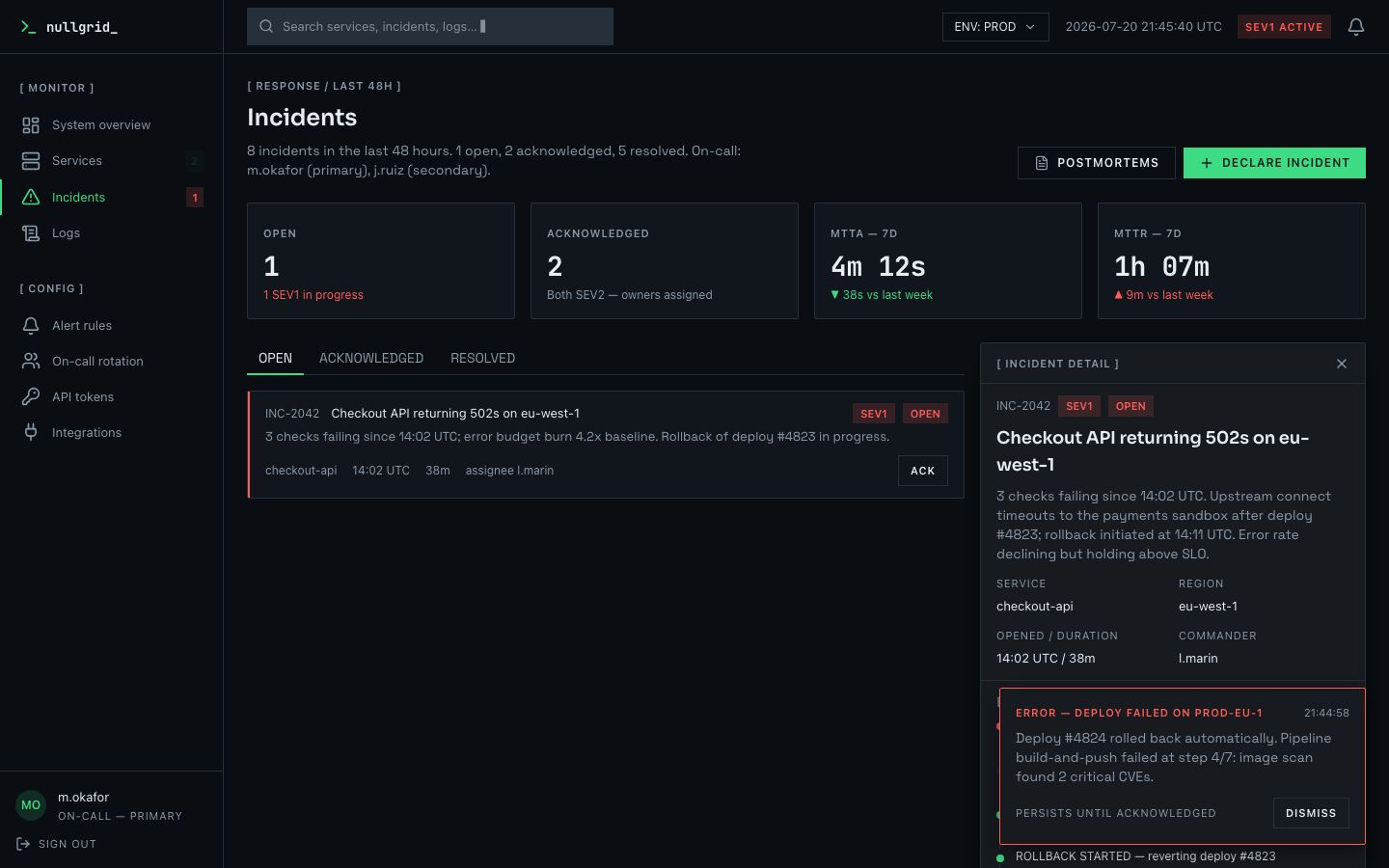Click the nullgrid terminal logo icon
1389x868 pixels.
pyautogui.click(x=28, y=27)
